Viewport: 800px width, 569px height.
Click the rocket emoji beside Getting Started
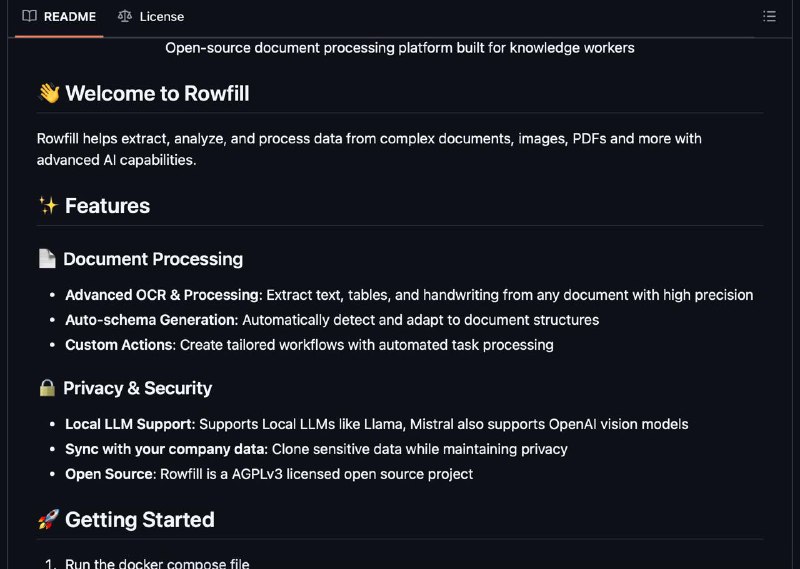(x=48, y=519)
